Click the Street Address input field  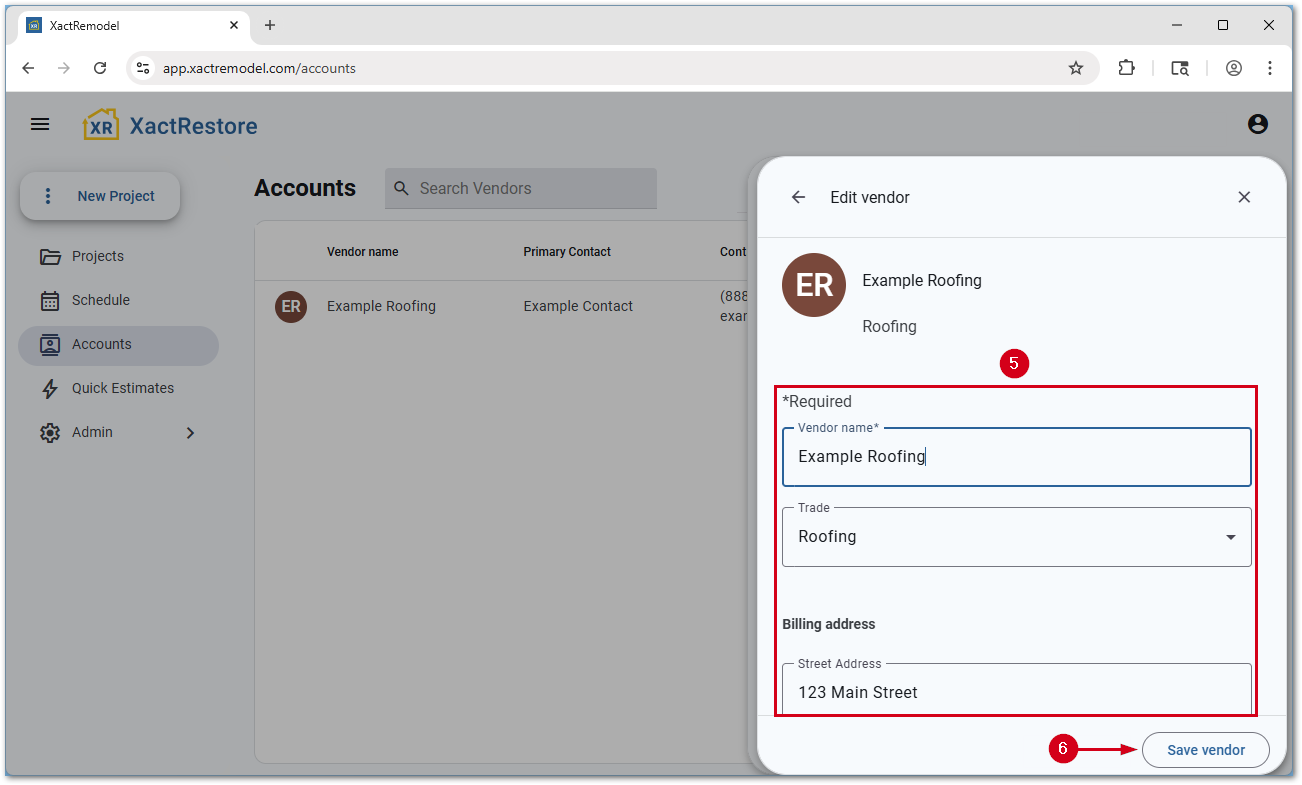coord(1016,690)
